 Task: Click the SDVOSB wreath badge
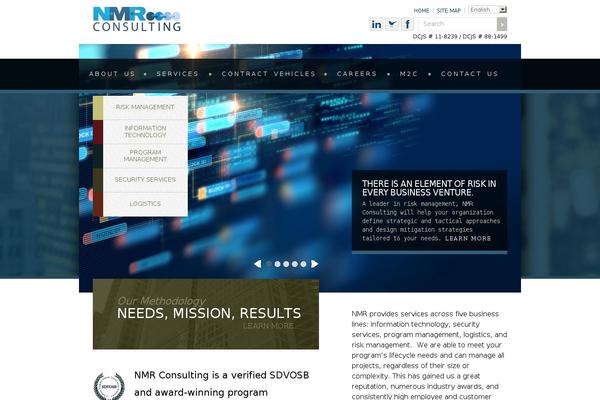(109, 386)
